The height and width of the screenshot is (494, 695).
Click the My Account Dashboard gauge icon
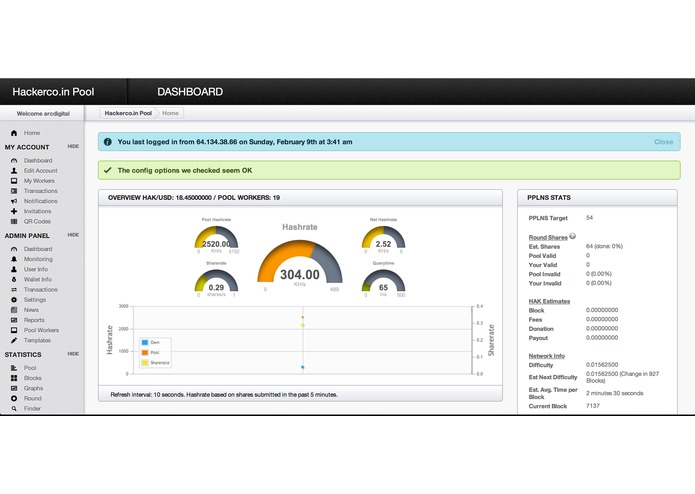coord(14,160)
